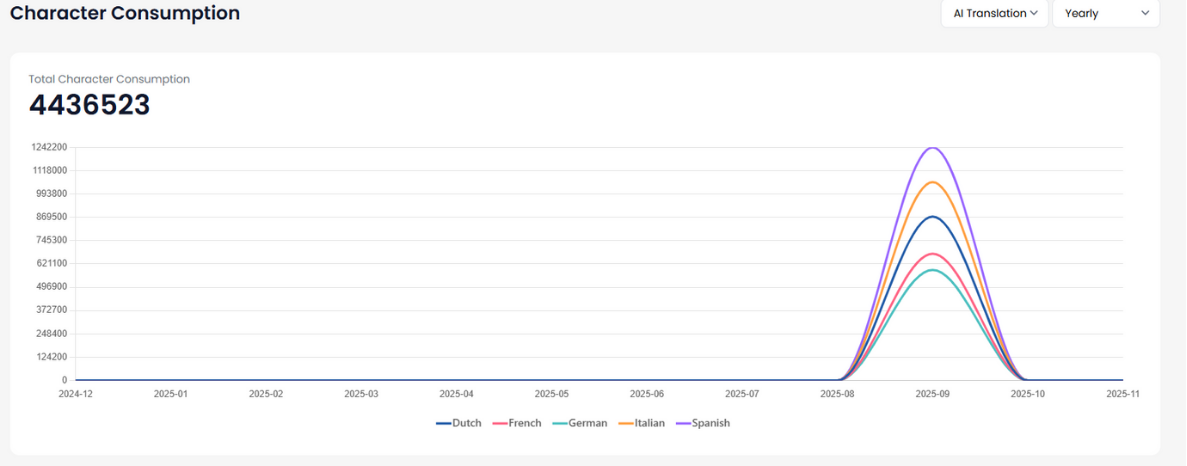1187x466 pixels.
Task: Click the pink French line peak
Action: click(x=933, y=253)
